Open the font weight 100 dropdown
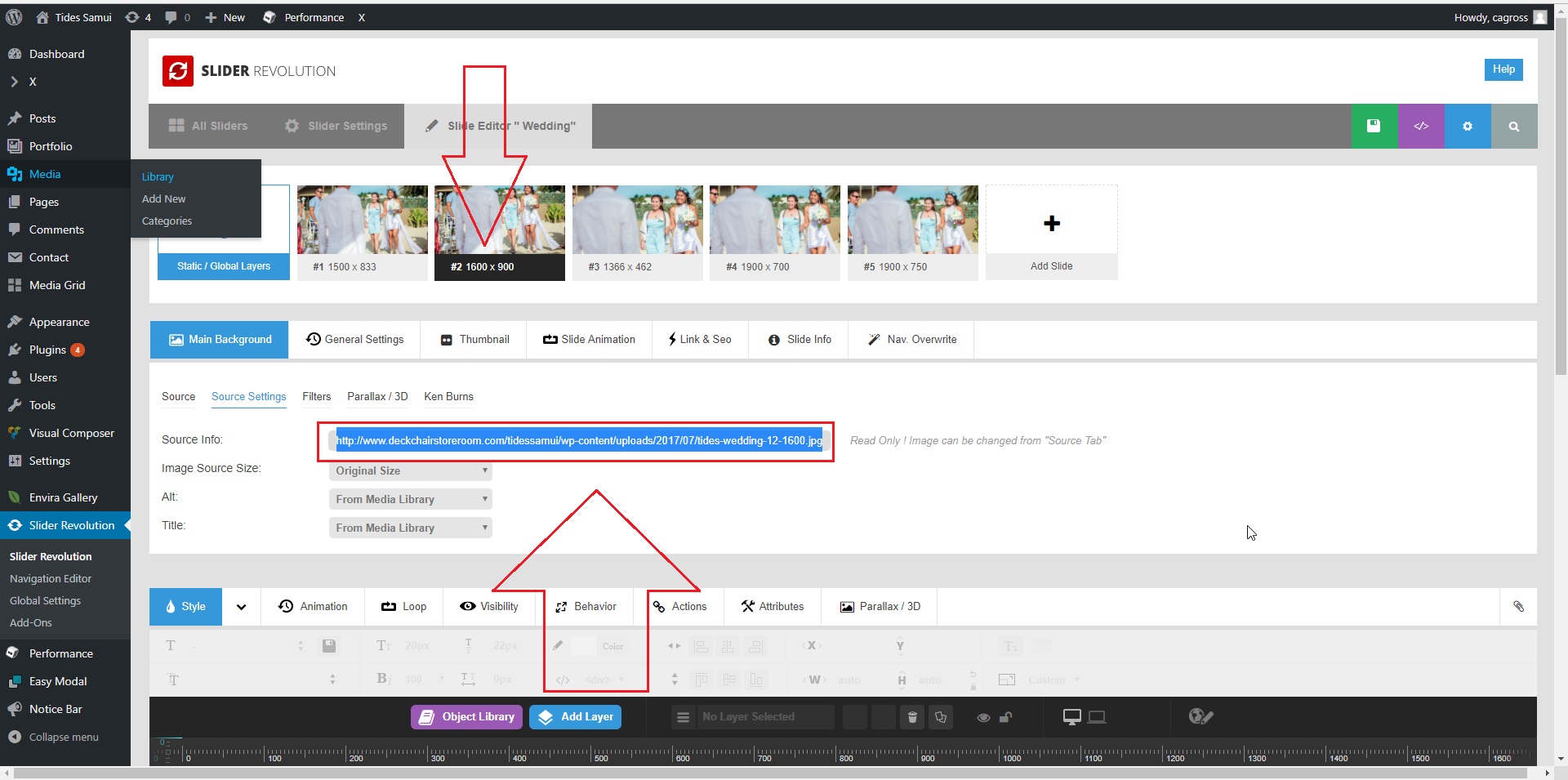This screenshot has width=1568, height=780. 425,680
